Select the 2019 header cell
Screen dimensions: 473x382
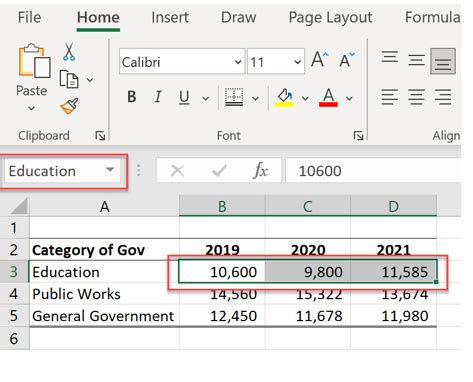pos(222,250)
